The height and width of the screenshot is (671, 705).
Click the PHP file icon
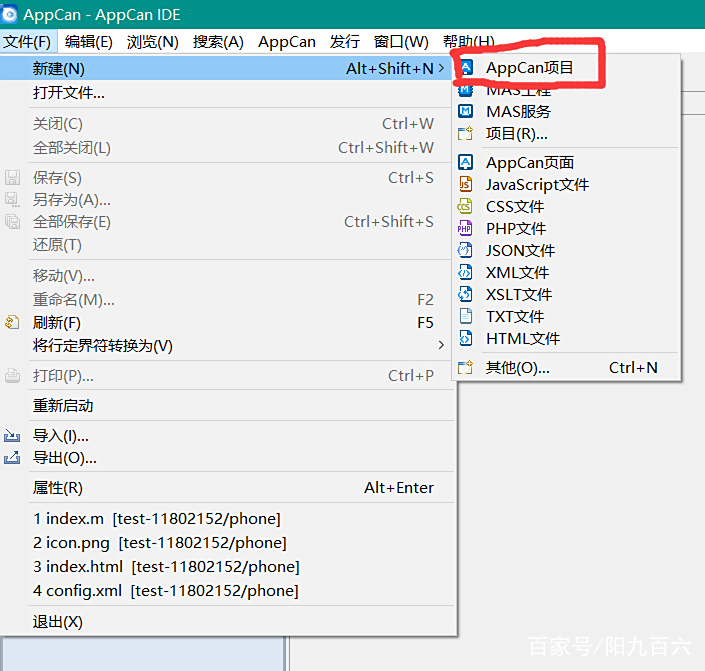pos(465,228)
